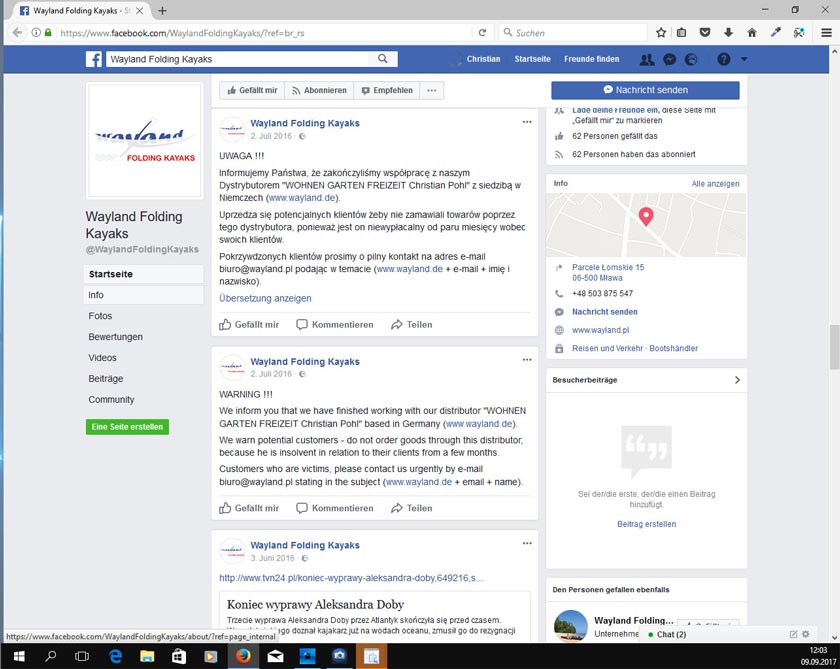Click the Nachricht senden blue button

(646, 90)
